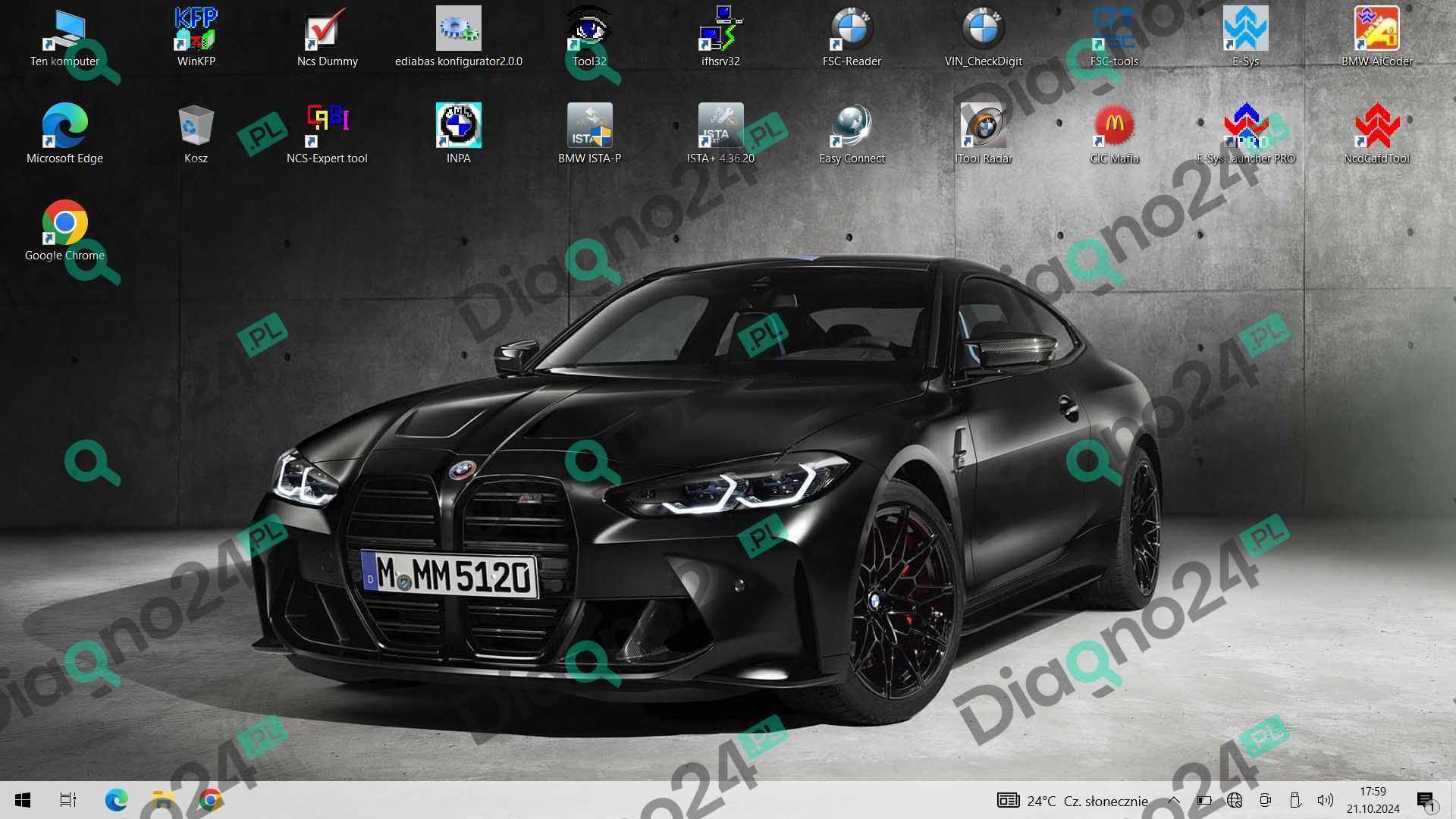Screen dimensions: 1456x819
Task: Open CIC Mafia shortcut
Action: coord(1114,134)
